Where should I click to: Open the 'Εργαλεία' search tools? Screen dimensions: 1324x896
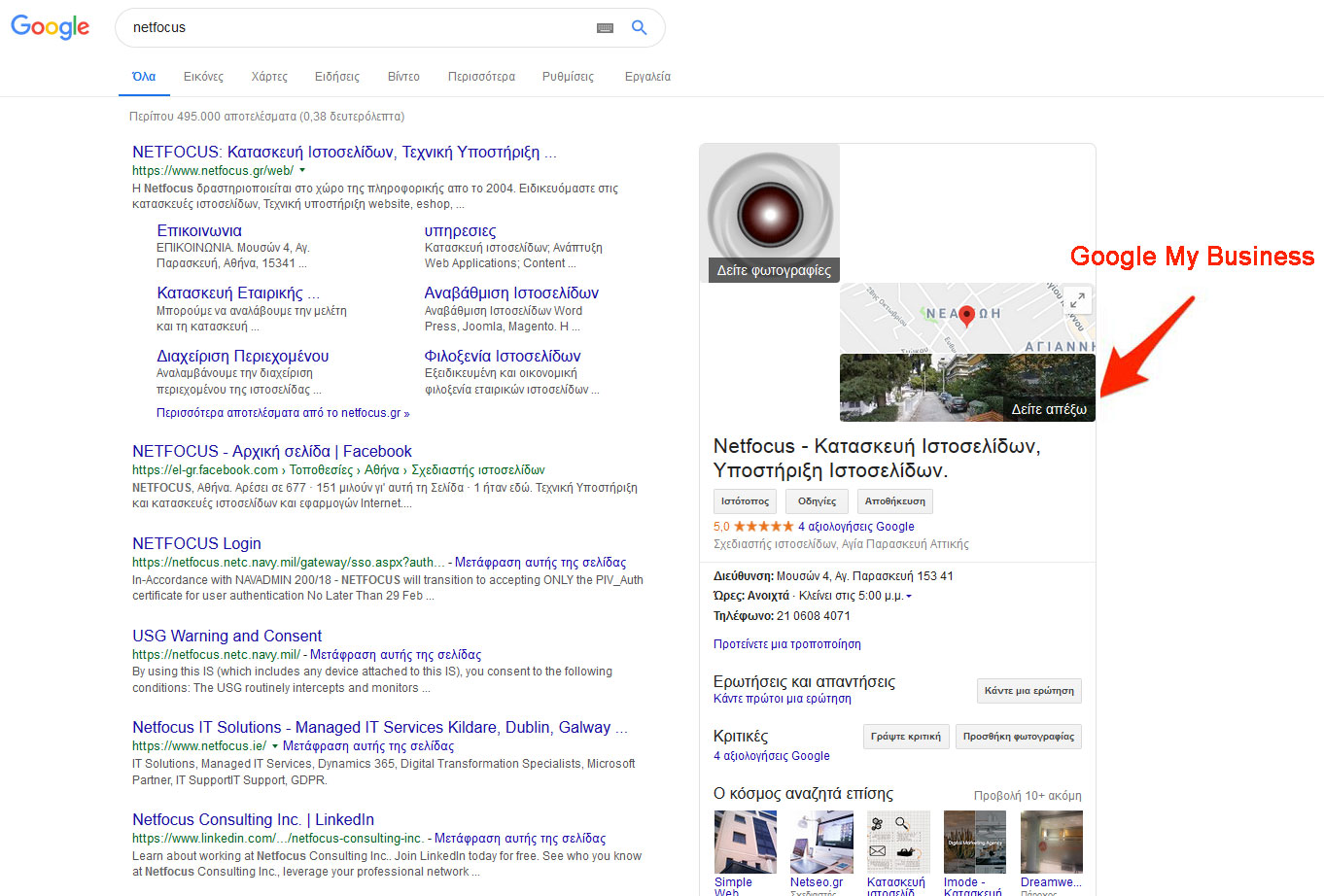click(x=647, y=77)
